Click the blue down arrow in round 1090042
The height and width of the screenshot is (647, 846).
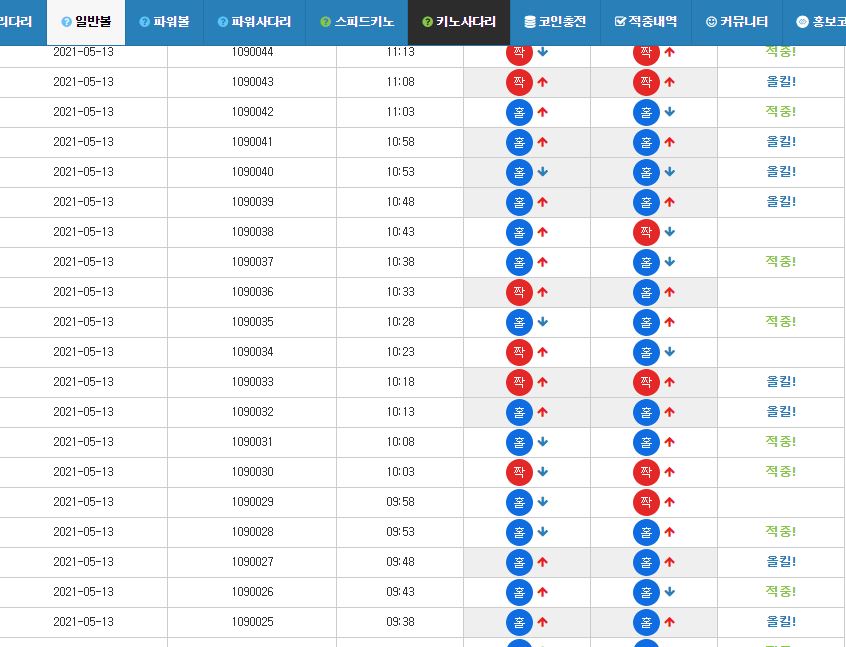[x=670, y=112]
